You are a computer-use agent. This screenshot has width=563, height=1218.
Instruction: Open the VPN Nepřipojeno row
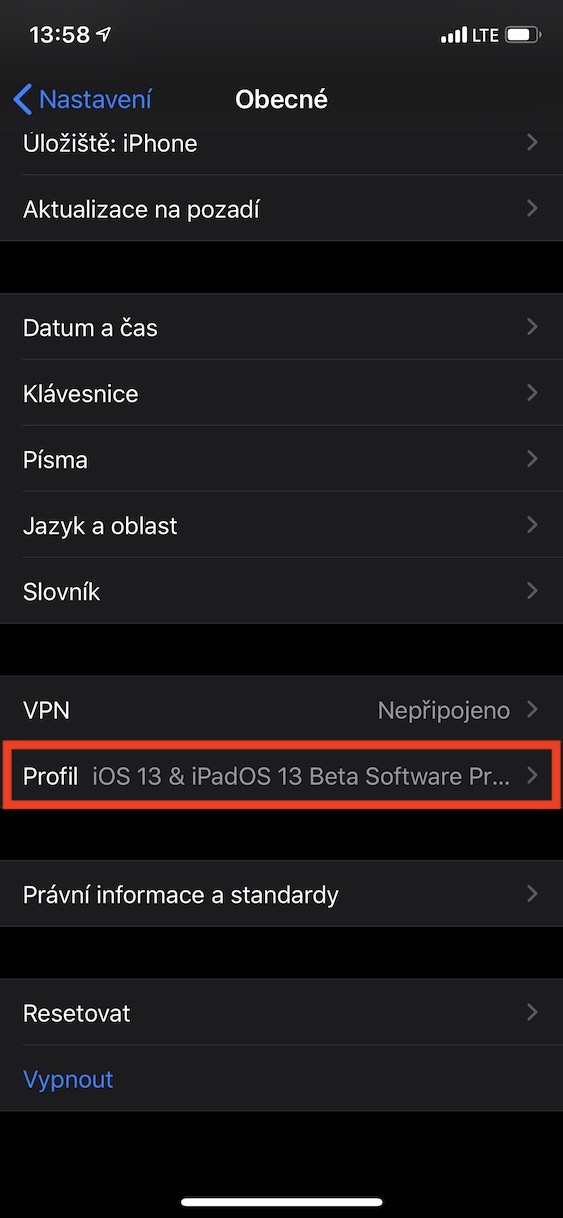[281, 710]
